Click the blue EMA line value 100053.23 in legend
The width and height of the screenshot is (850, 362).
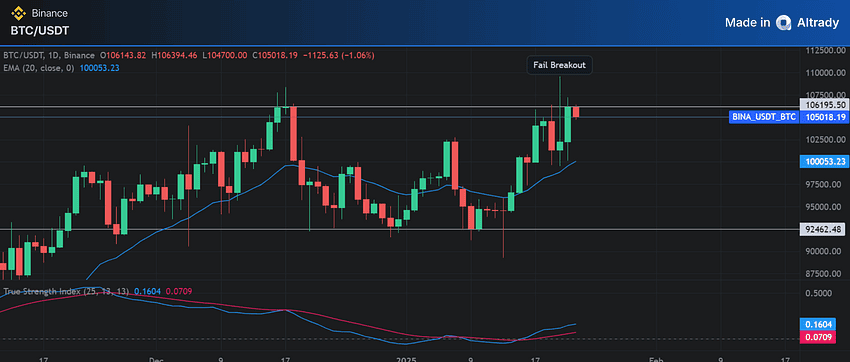100,68
